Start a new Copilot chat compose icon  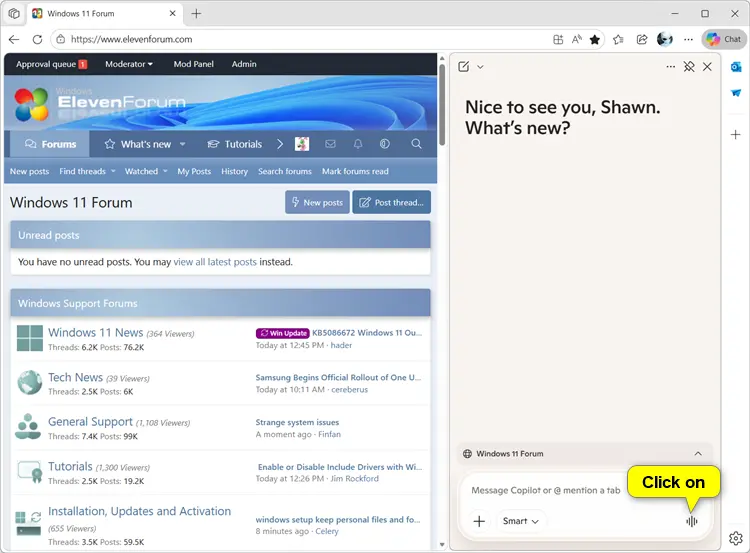pyautogui.click(x=463, y=66)
